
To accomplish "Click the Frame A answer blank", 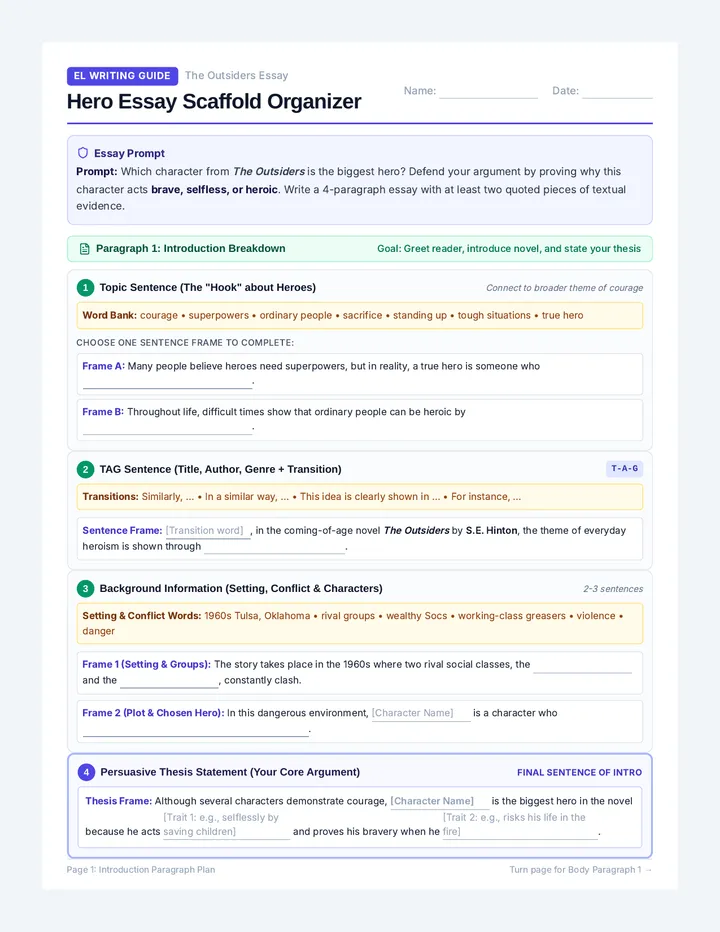I will pyautogui.click(x=167, y=382).
